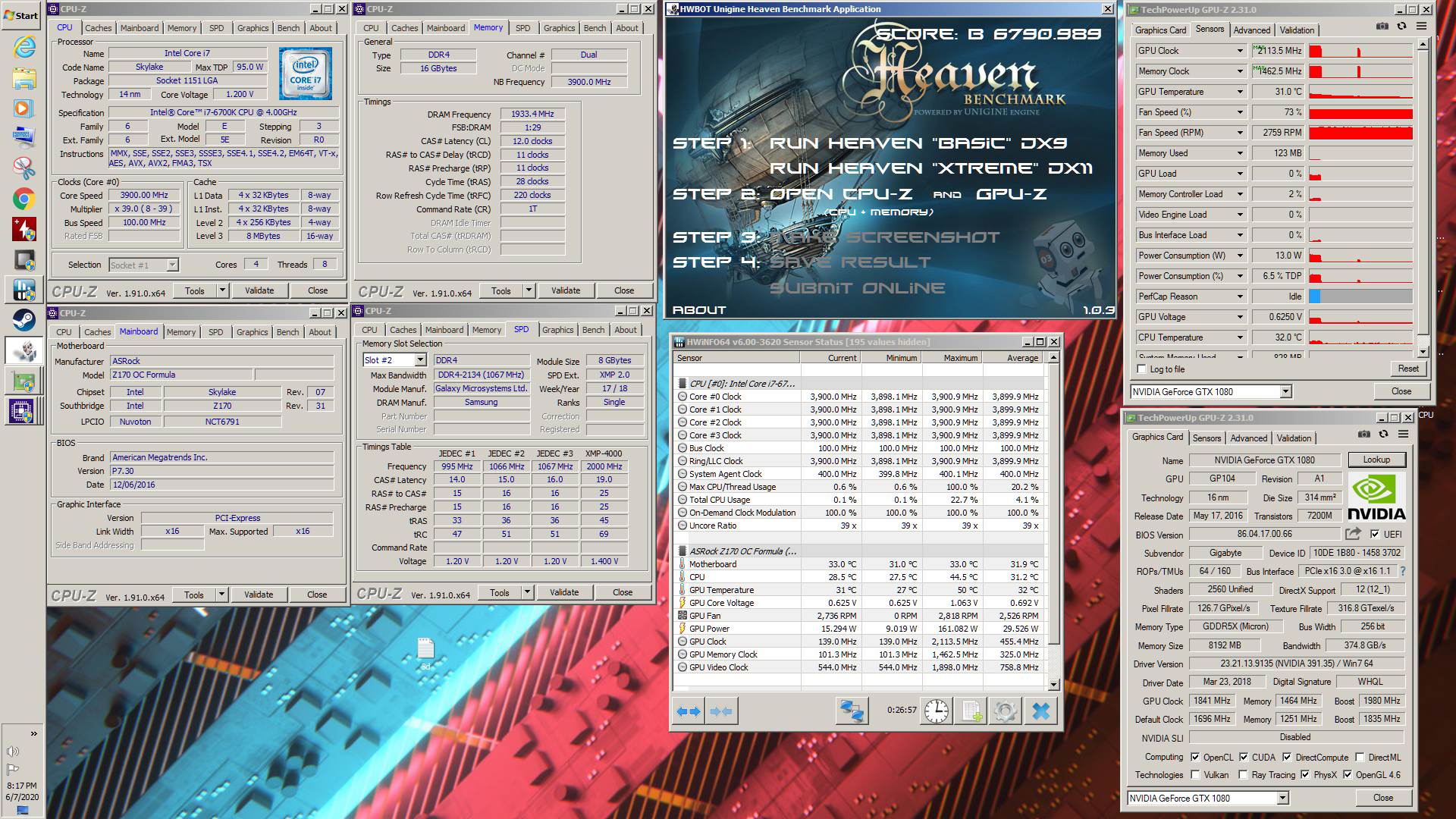This screenshot has width=1456, height=819.
Task: Toggle the Log to file checkbox
Action: coord(1142,369)
